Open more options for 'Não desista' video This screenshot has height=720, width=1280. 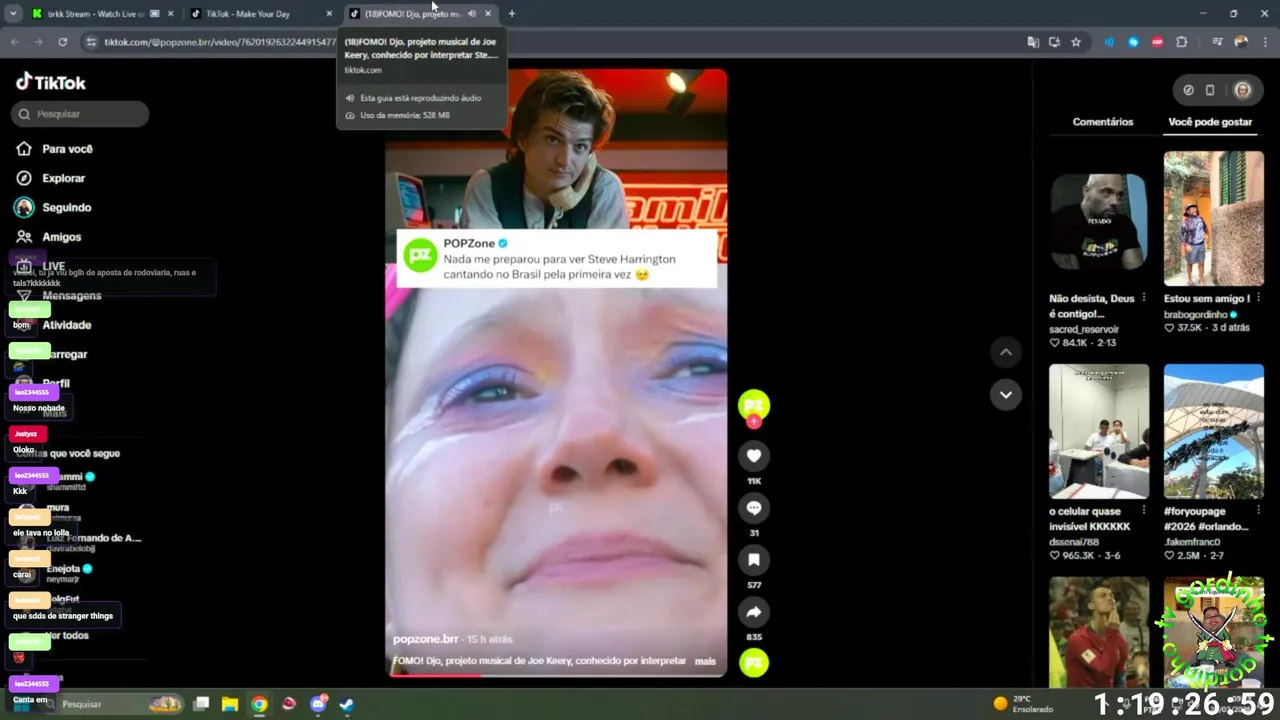click(x=1144, y=298)
